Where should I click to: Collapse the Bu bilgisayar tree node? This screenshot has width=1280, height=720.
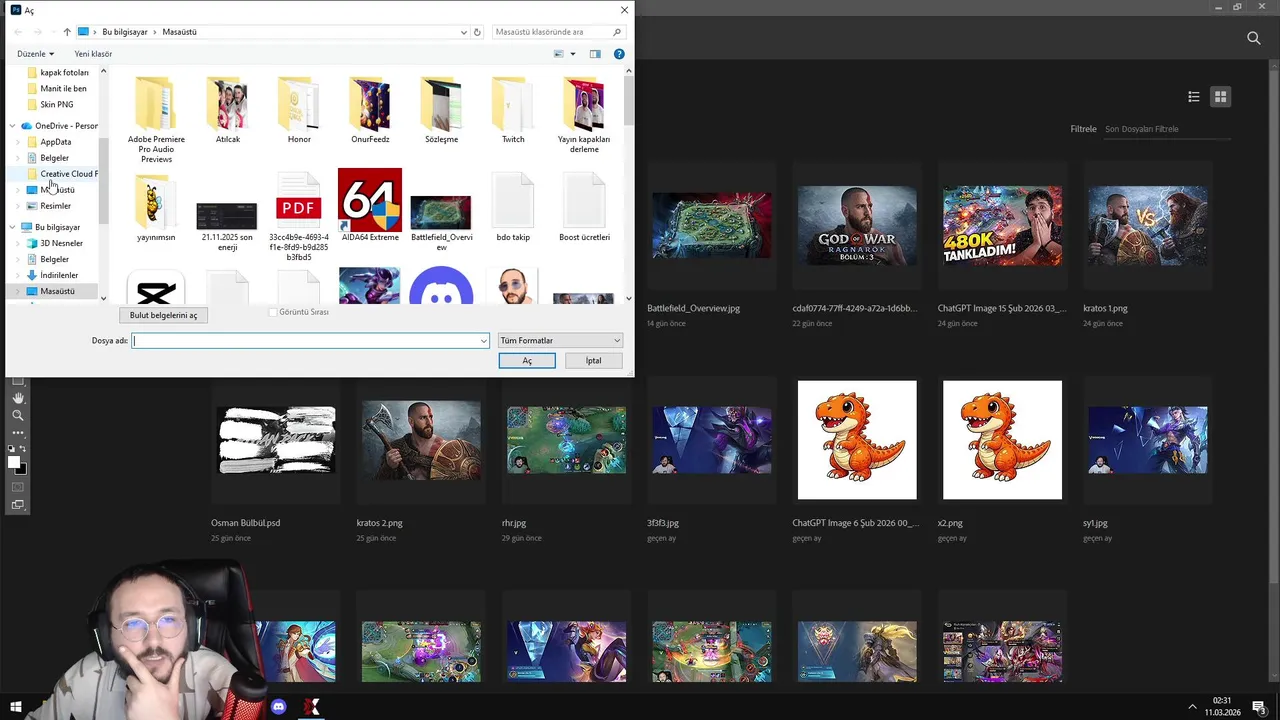pyautogui.click(x=12, y=227)
